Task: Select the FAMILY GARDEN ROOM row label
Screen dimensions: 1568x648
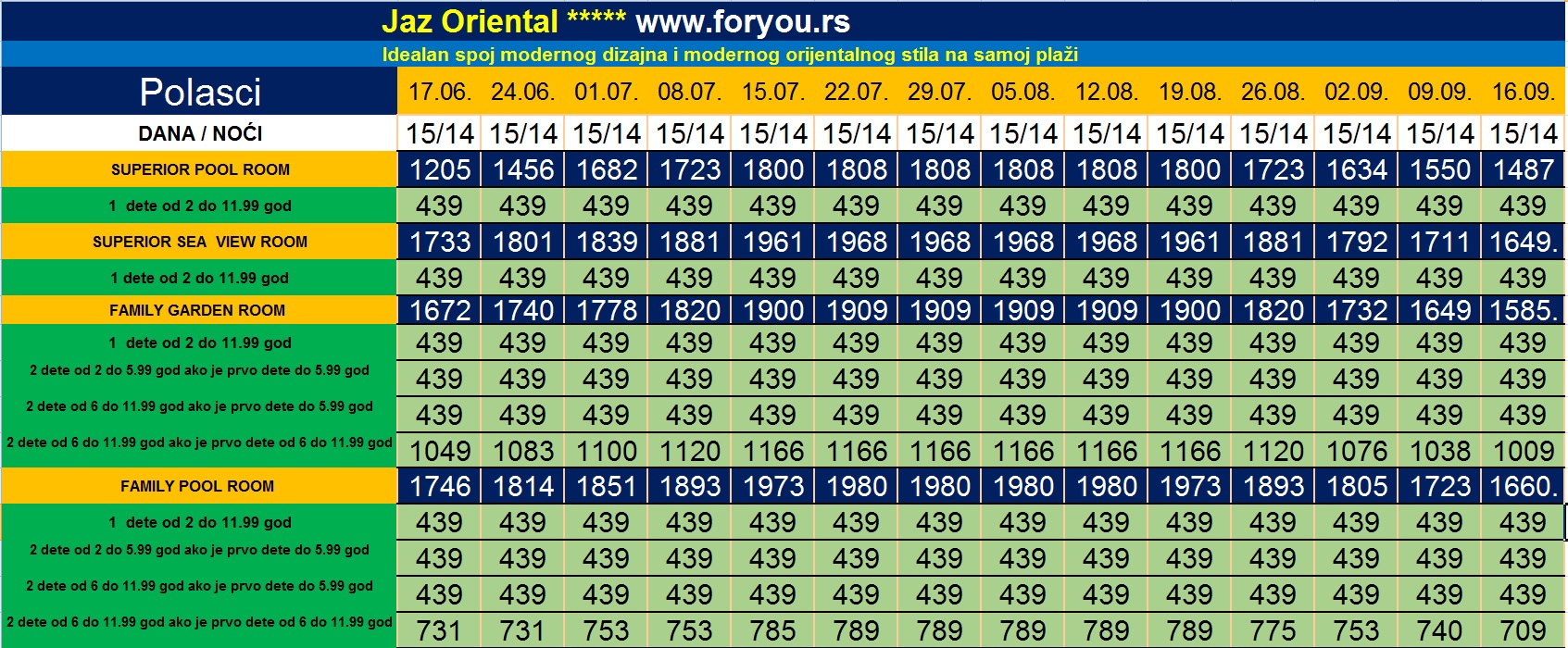Action: (x=197, y=310)
